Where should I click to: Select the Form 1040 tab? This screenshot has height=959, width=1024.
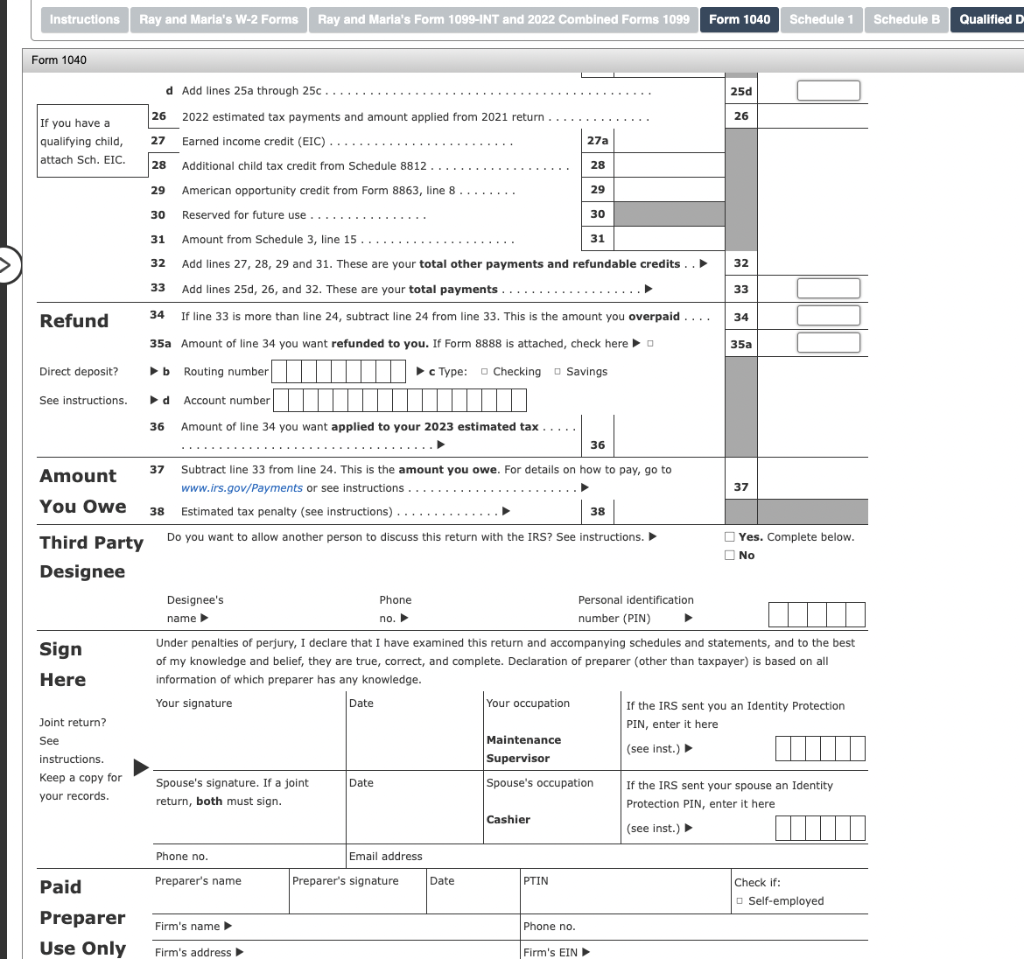click(x=738, y=18)
